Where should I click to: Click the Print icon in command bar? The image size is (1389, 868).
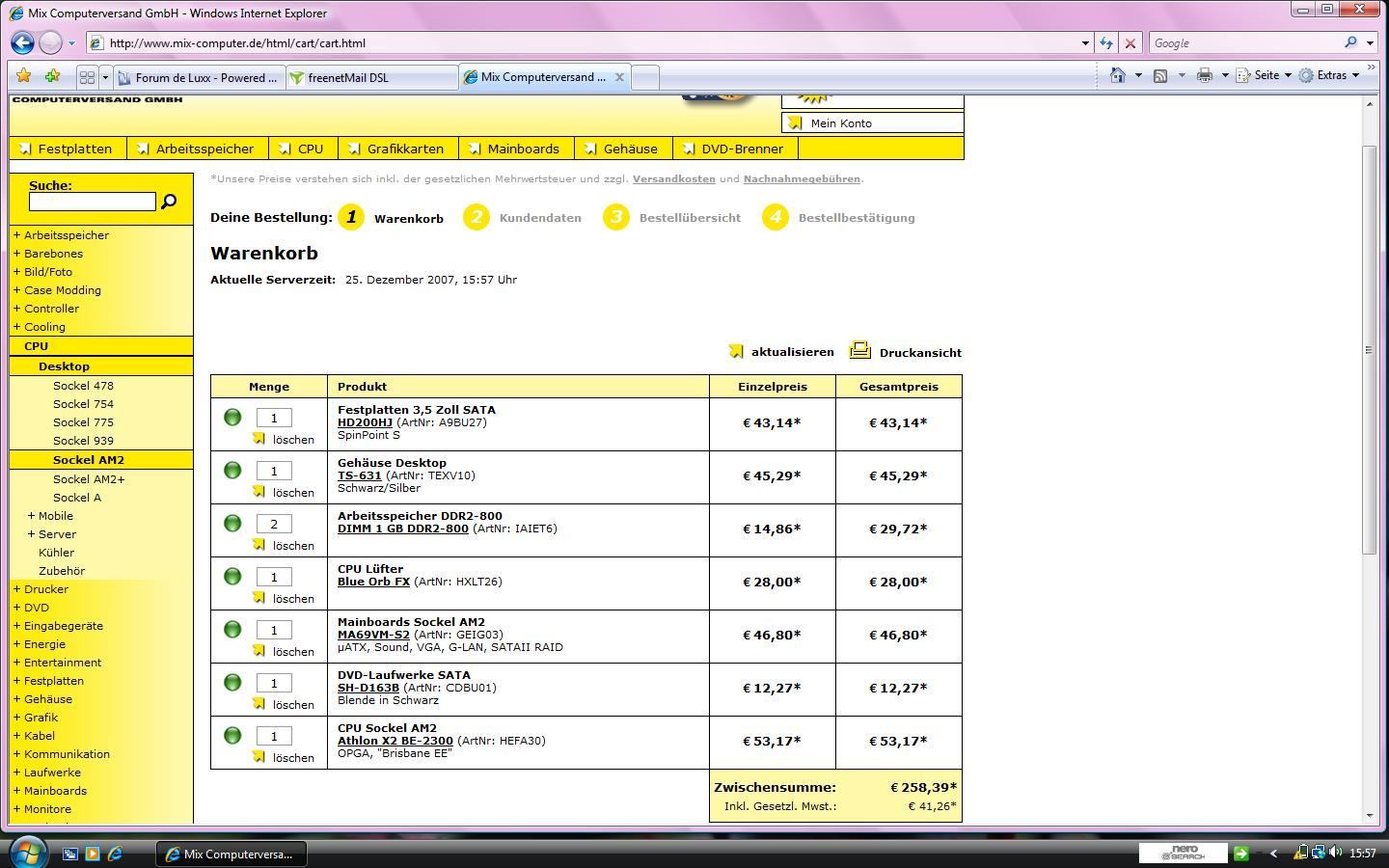click(x=1205, y=75)
